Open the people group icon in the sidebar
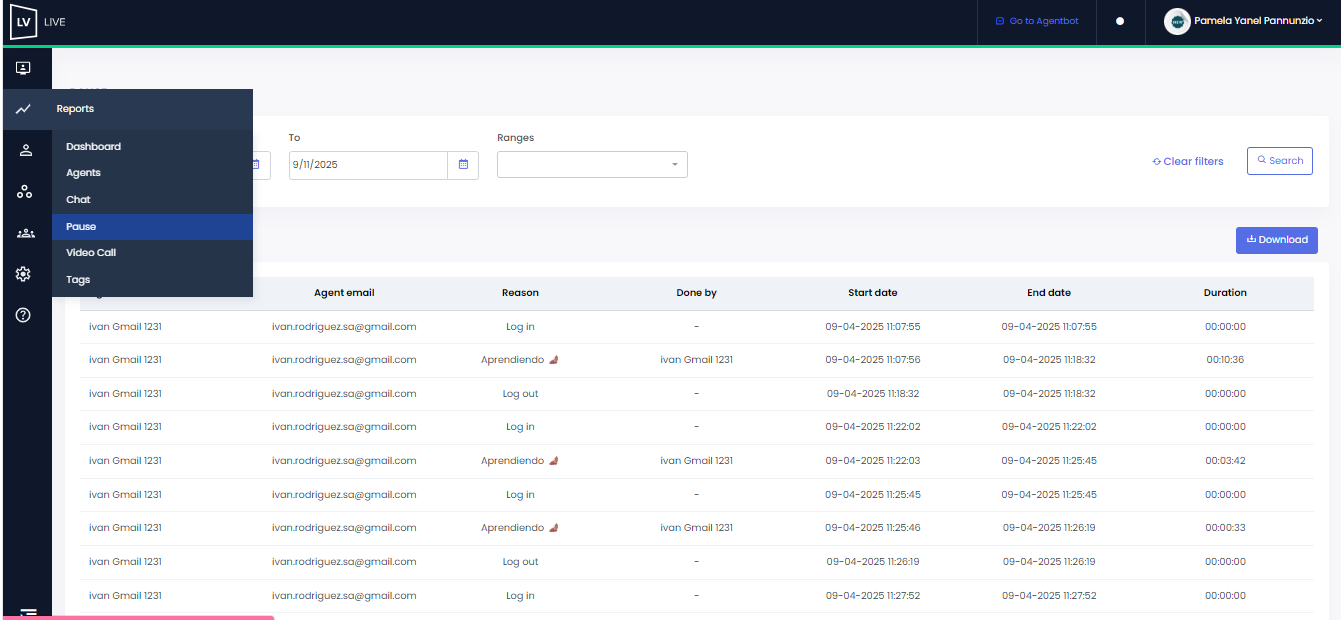The image size is (1341, 620). pos(25,233)
